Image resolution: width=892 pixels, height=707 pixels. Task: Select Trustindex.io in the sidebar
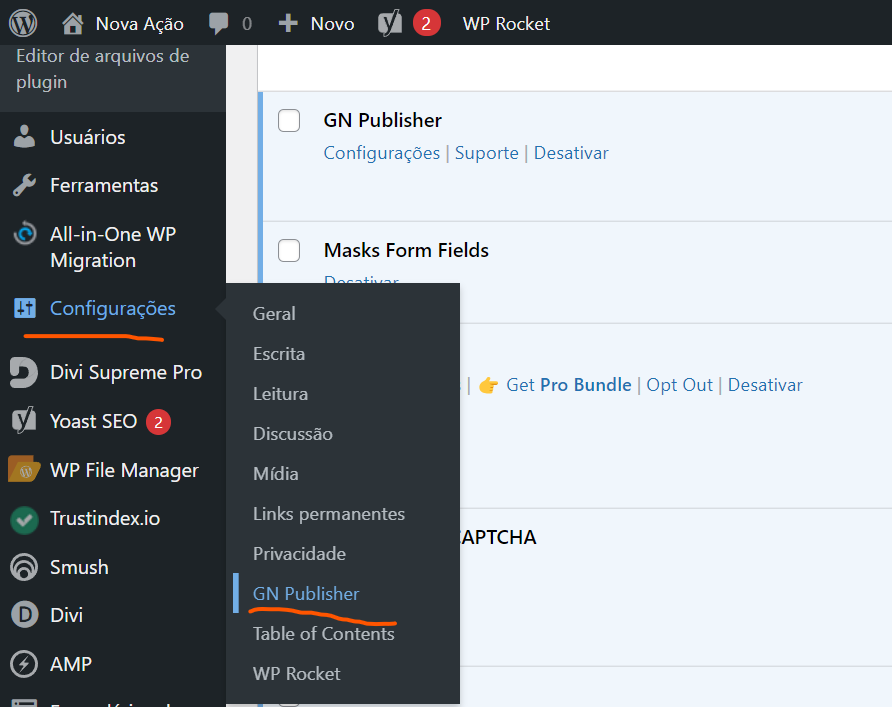[28, 519]
